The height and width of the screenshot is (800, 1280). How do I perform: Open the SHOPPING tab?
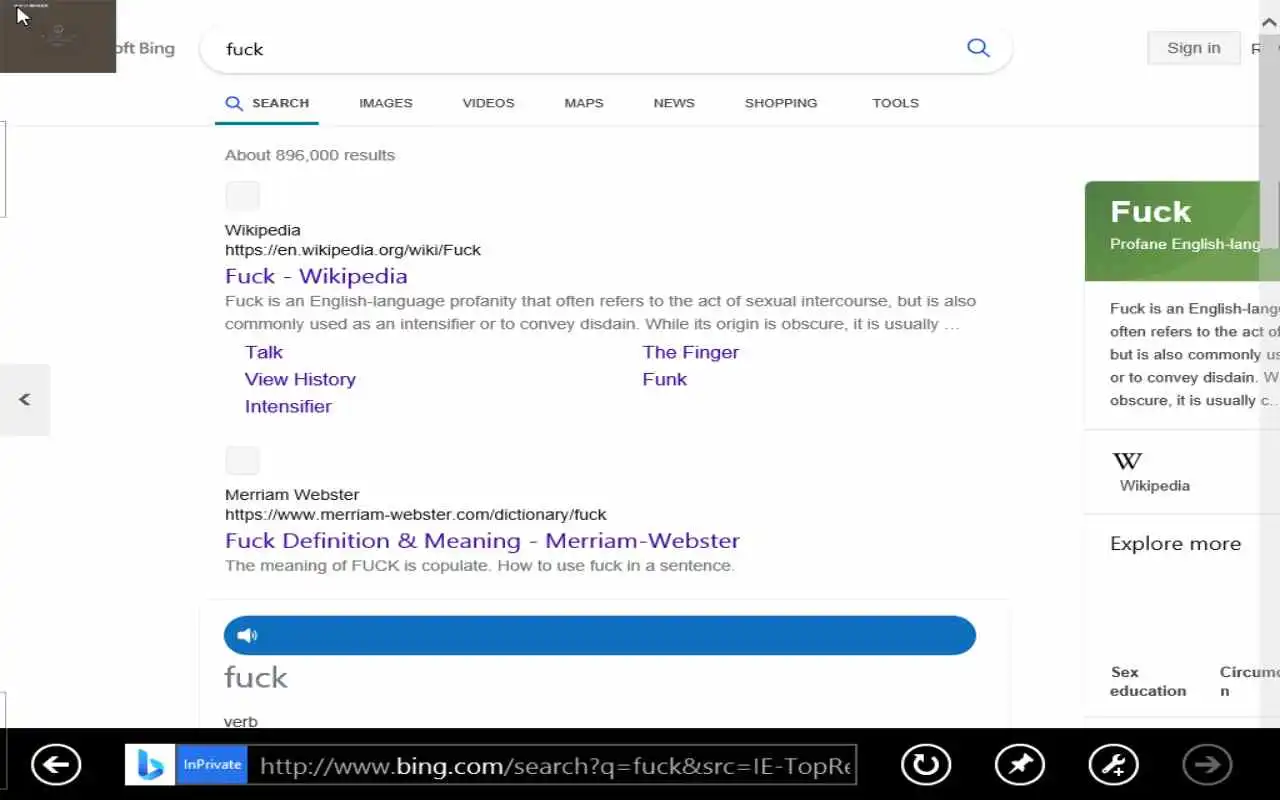[781, 103]
